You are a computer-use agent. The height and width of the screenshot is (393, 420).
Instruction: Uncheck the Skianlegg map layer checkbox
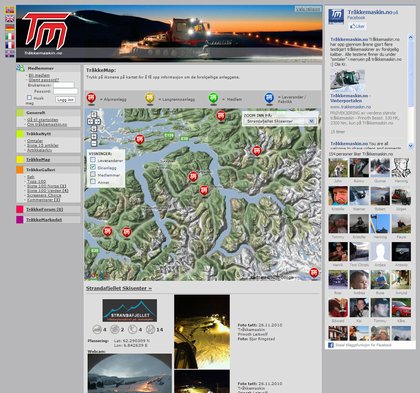pyautogui.click(x=93, y=167)
